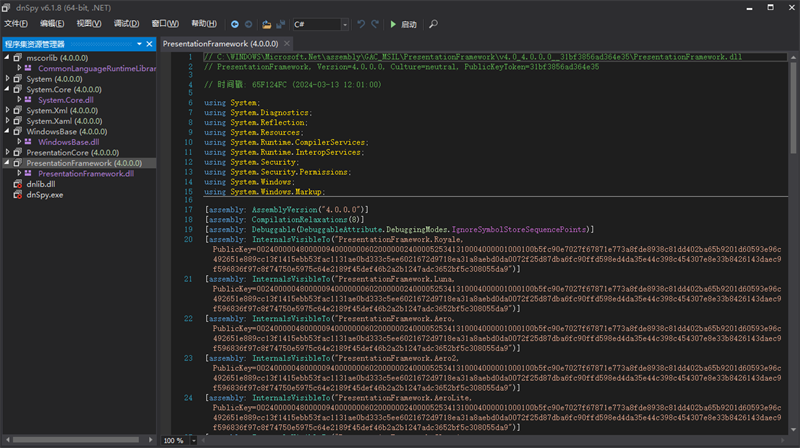
Task: Expand the System (4.0.0.0) tree node
Action: (6, 78)
